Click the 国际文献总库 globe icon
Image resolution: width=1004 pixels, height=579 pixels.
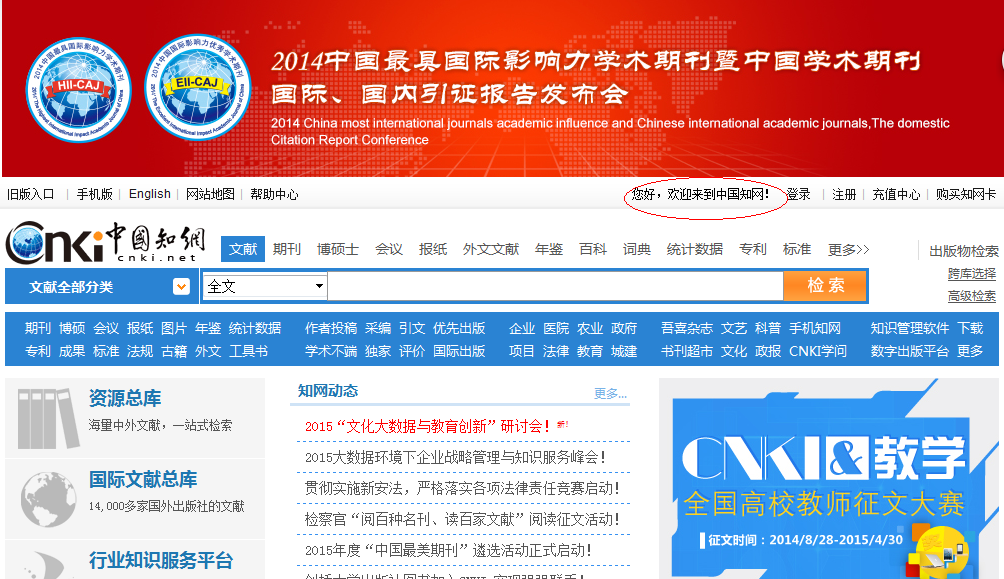click(48, 500)
